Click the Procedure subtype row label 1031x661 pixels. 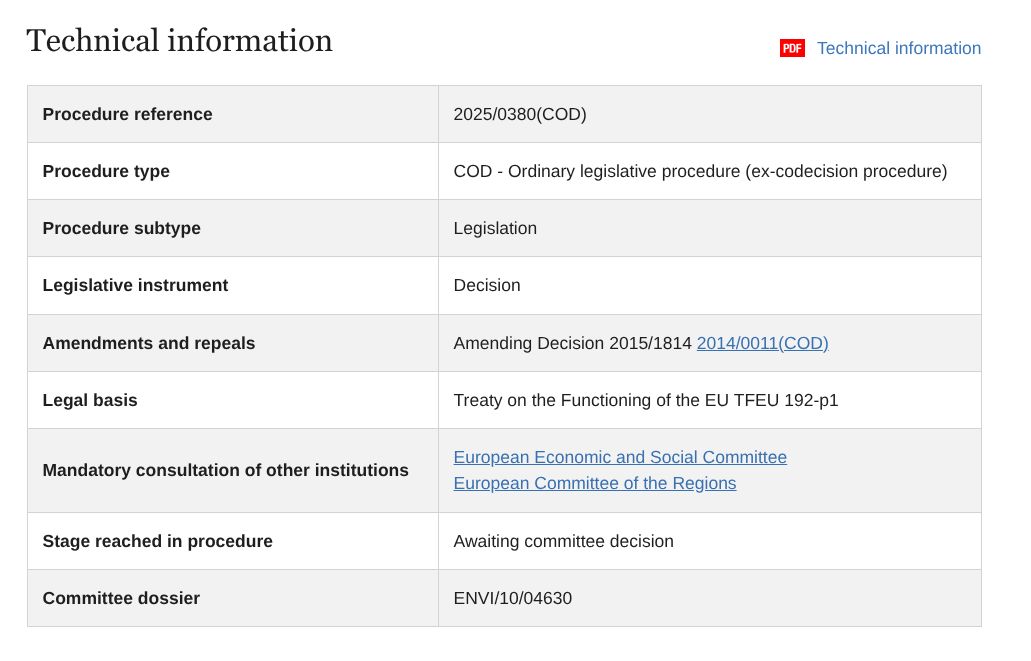pyautogui.click(x=121, y=228)
